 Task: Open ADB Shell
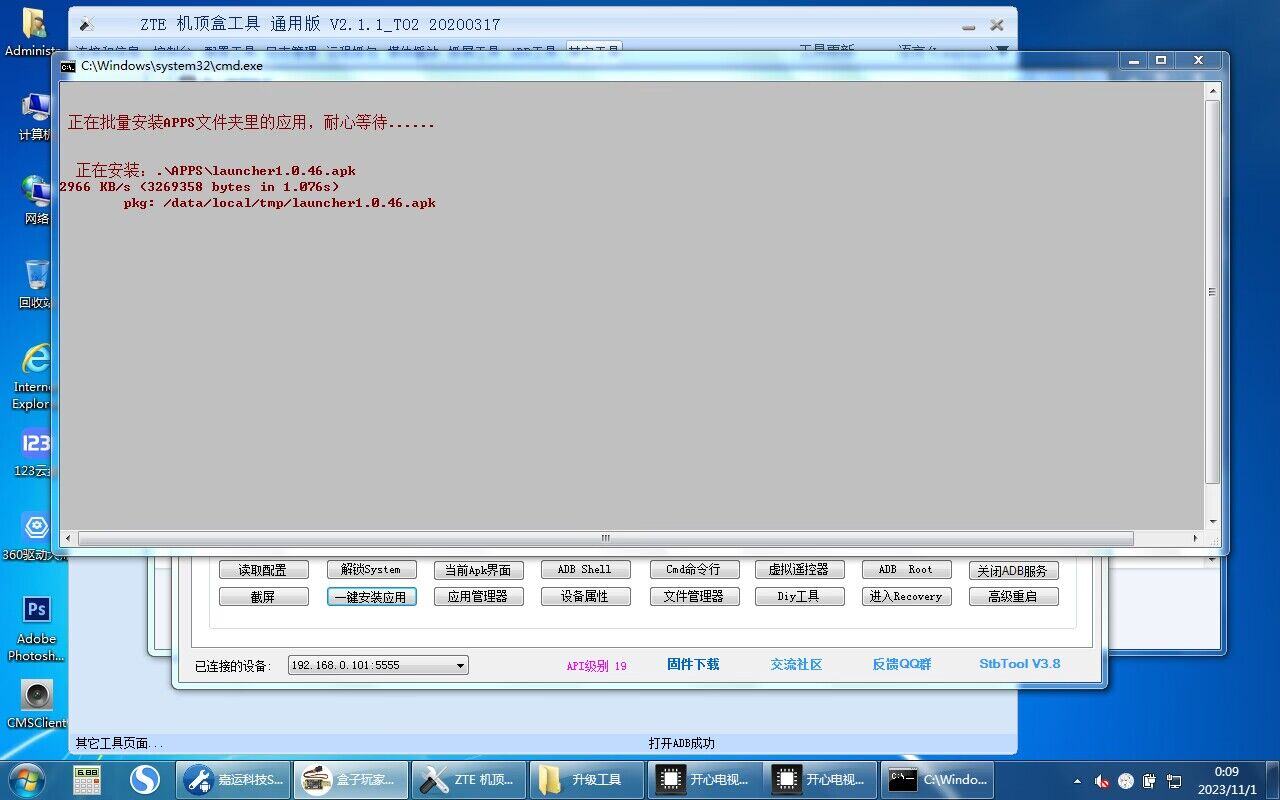[585, 570]
